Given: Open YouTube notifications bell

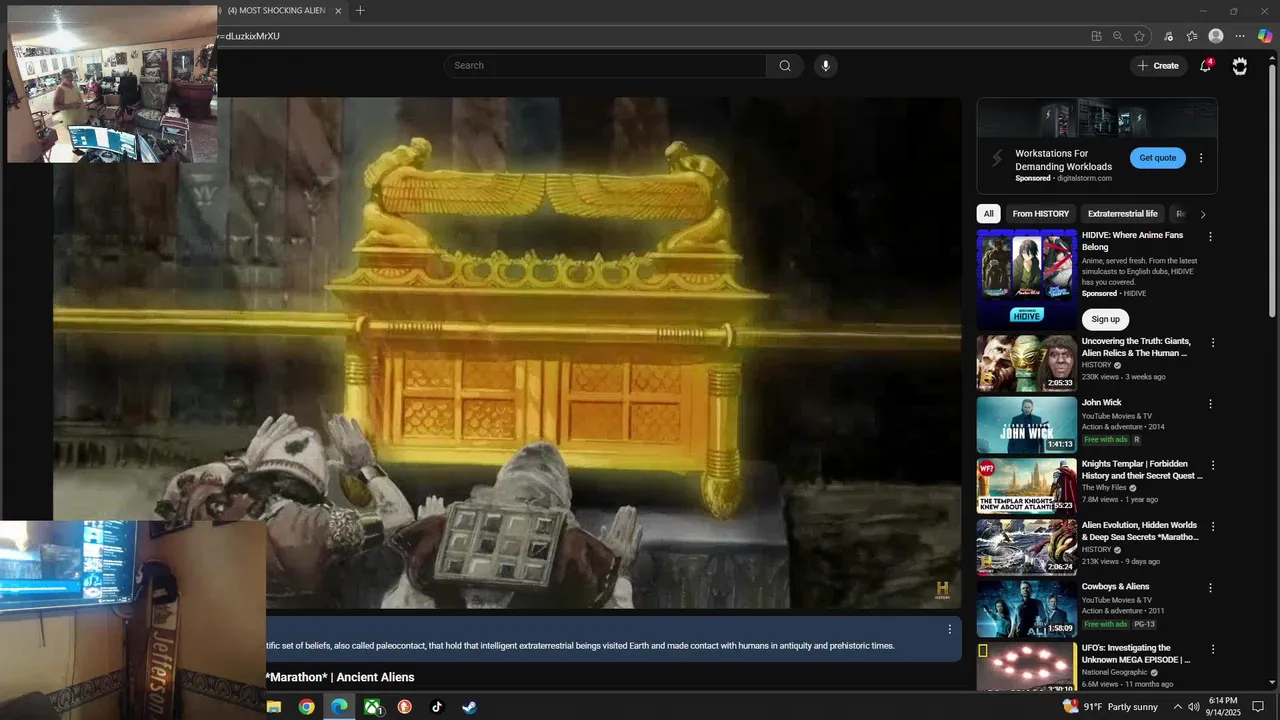Looking at the screenshot, I should (x=1206, y=66).
